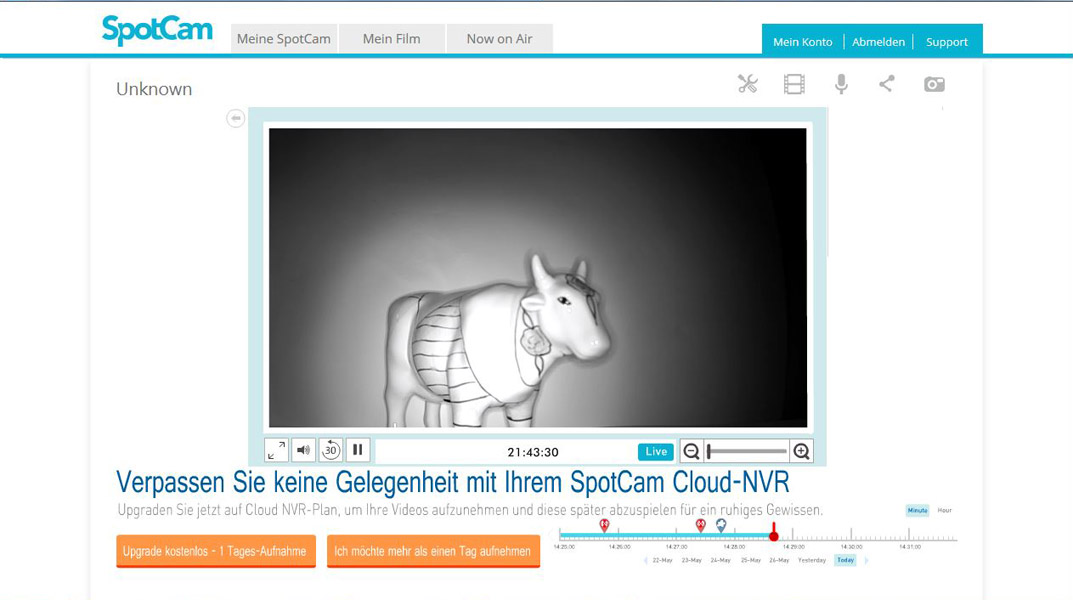Click the Live button
Image resolution: width=1073 pixels, height=600 pixels.
[x=656, y=452]
